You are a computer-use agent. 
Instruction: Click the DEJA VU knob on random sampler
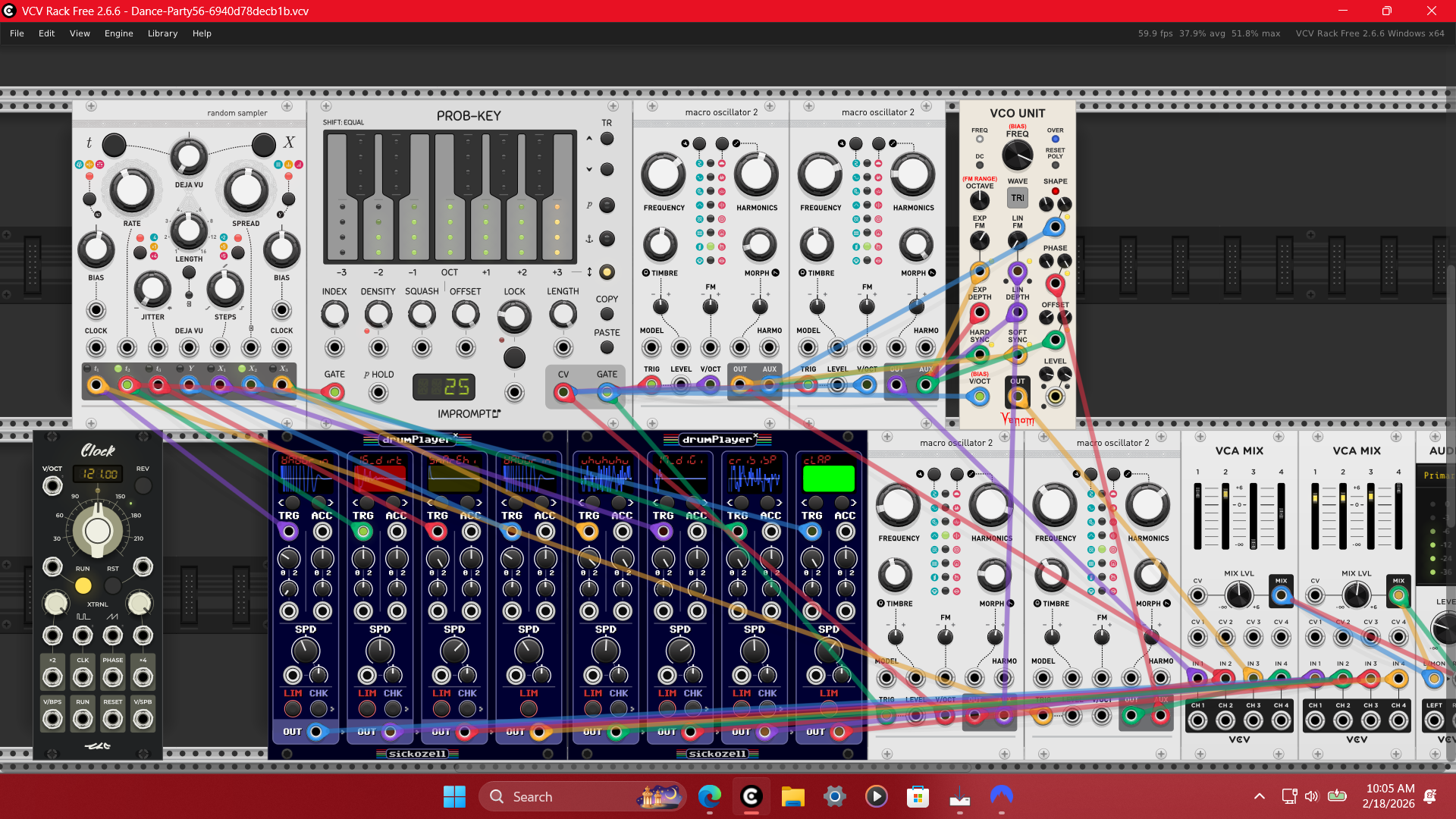(x=188, y=157)
